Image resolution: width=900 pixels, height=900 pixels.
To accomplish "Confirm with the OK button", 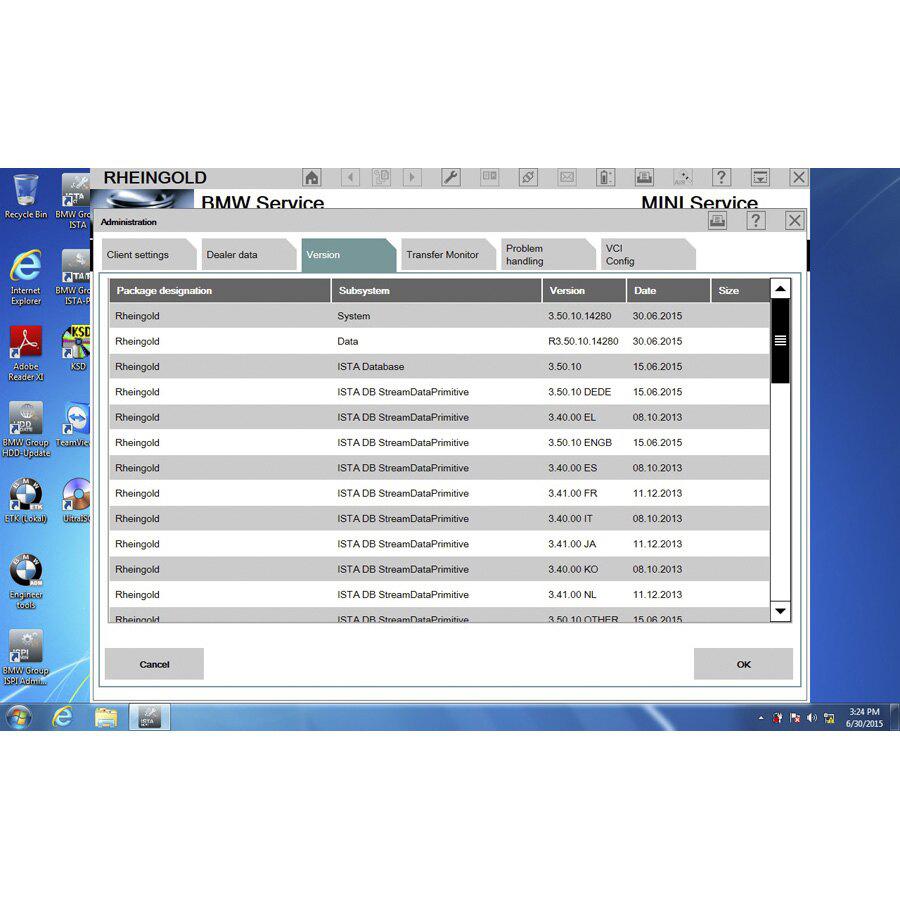I will (x=743, y=664).
